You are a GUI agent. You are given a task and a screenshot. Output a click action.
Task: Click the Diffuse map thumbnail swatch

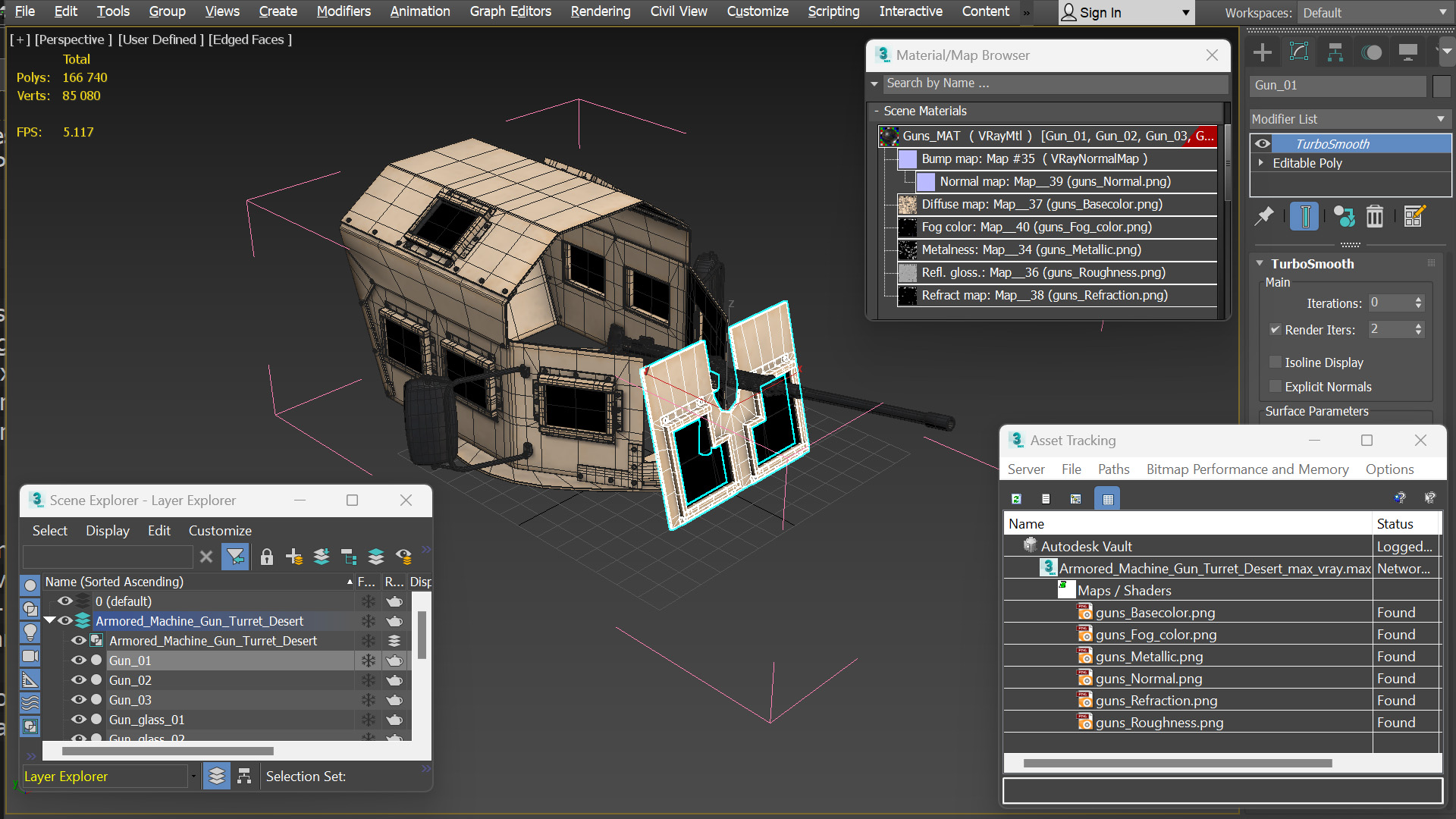(907, 205)
